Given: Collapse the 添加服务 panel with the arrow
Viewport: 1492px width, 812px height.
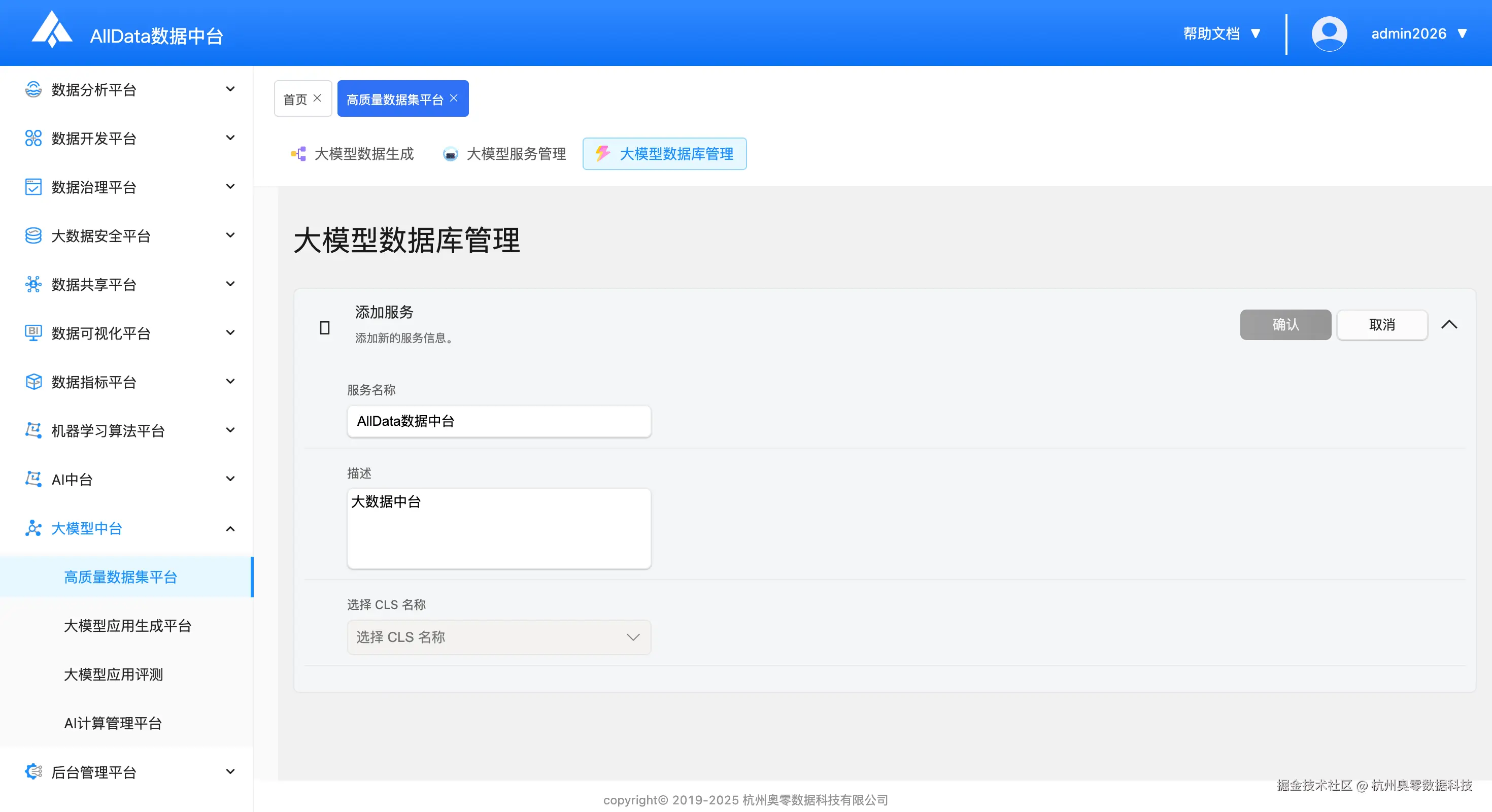Looking at the screenshot, I should point(1449,324).
